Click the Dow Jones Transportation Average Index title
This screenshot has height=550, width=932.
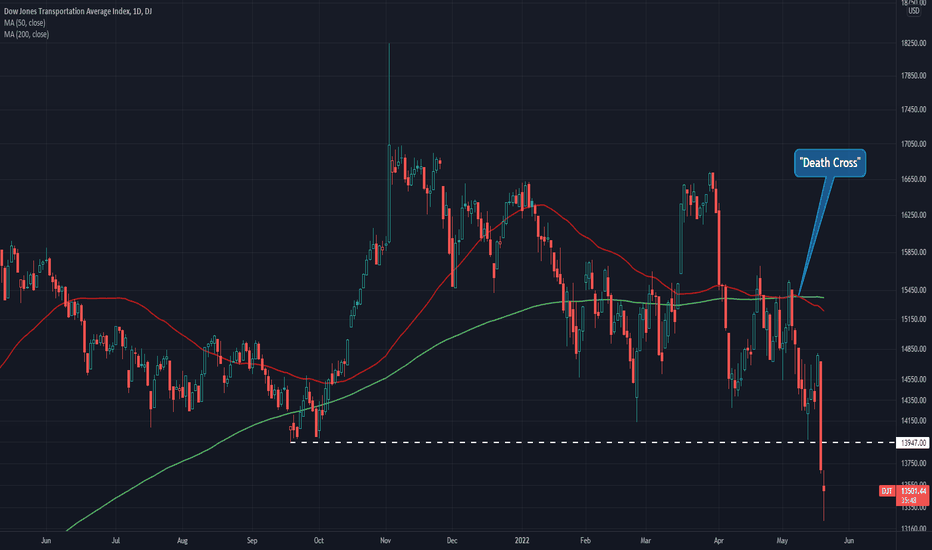pos(78,11)
